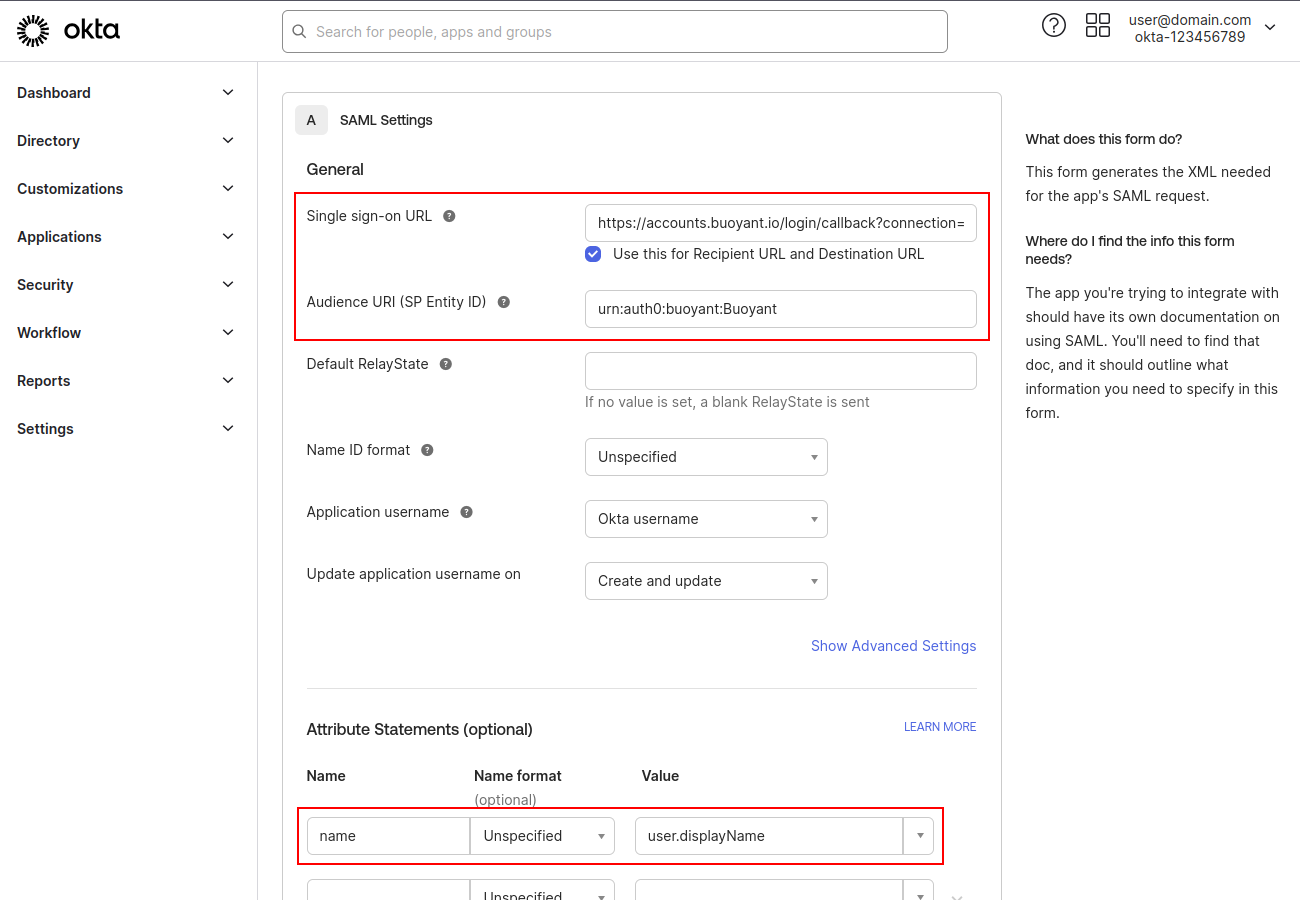This screenshot has height=900, width=1300.
Task: Open the apps grid icon
Action: point(1098,25)
